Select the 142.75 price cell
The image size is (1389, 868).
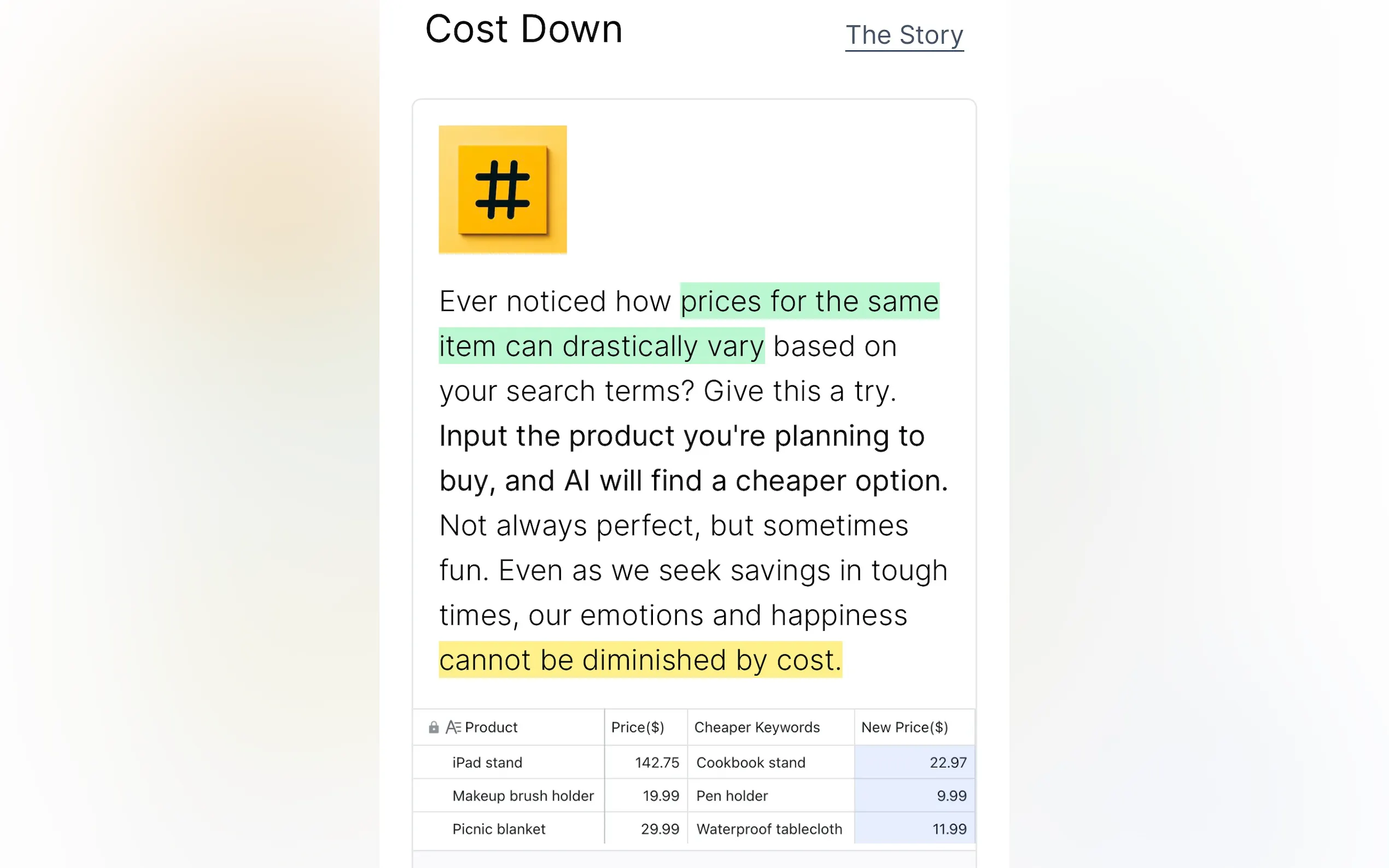pos(657,763)
